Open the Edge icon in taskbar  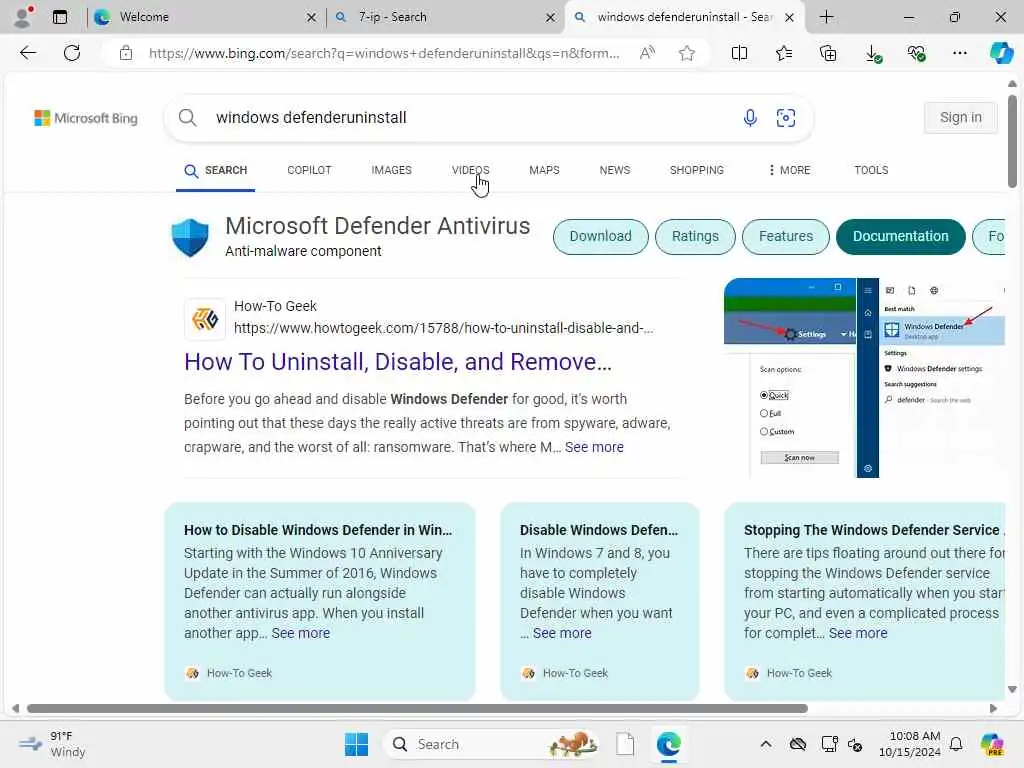pyautogui.click(x=669, y=744)
